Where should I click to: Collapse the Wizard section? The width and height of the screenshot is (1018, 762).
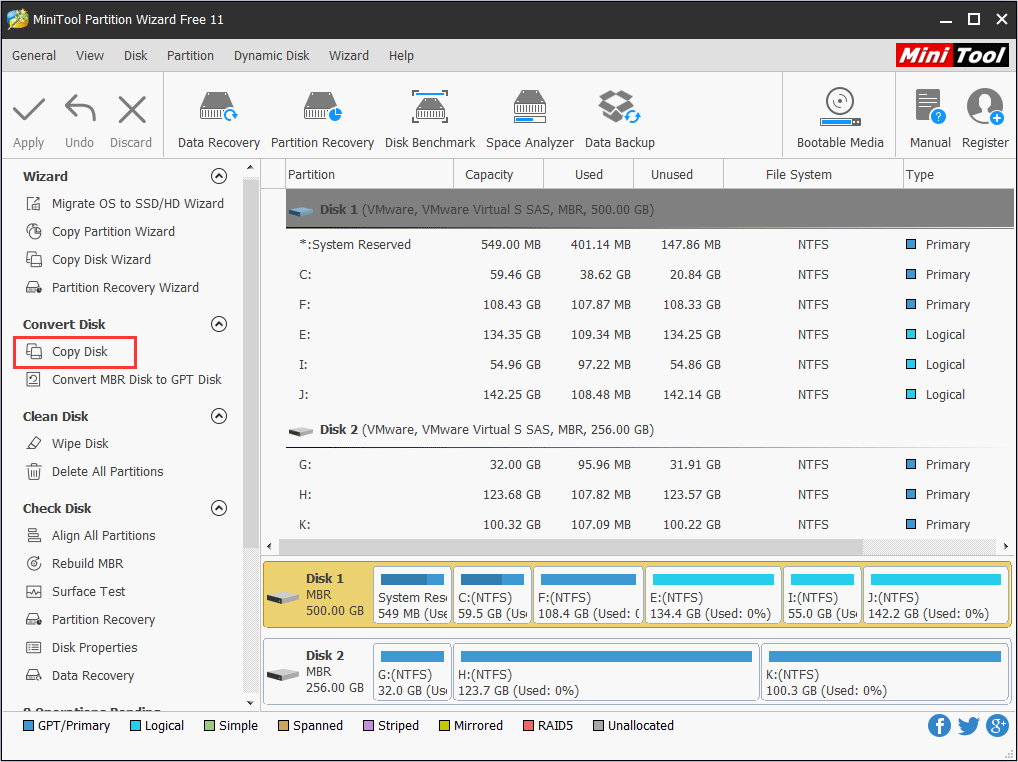[x=219, y=176]
